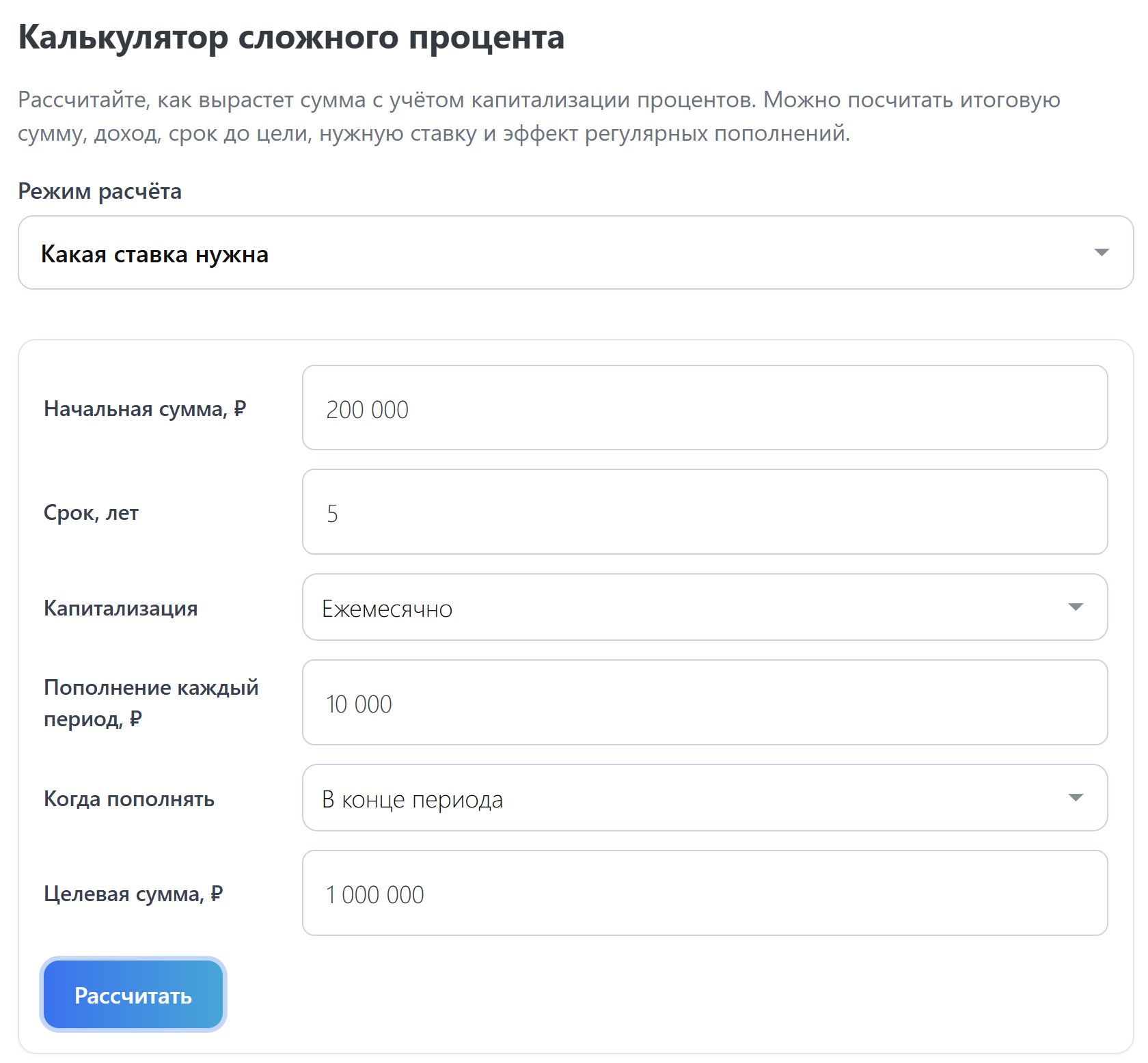Click the heading 'Калькулятор сложного процента'
The width and height of the screenshot is (1148, 1063).
291,37
